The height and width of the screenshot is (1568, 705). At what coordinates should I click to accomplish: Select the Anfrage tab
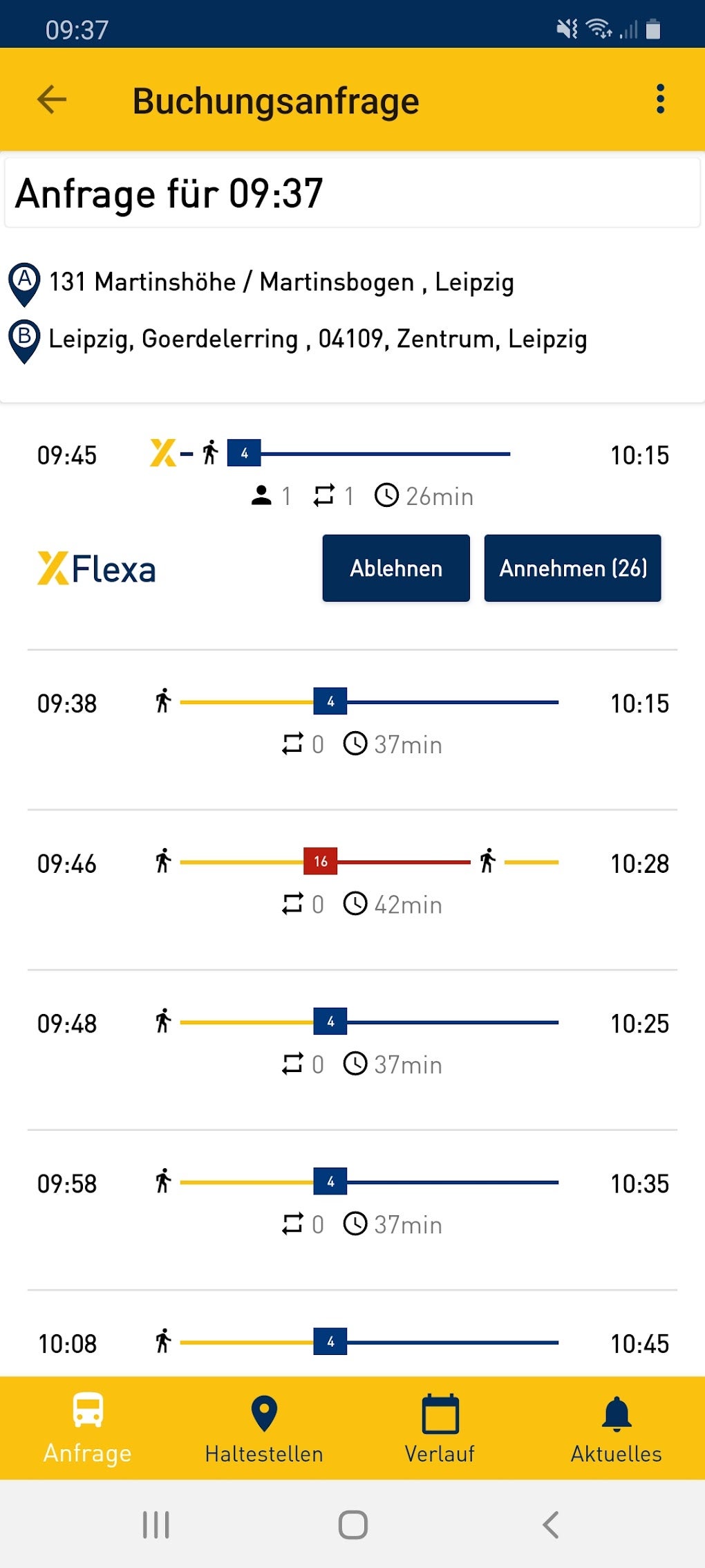tap(88, 1429)
